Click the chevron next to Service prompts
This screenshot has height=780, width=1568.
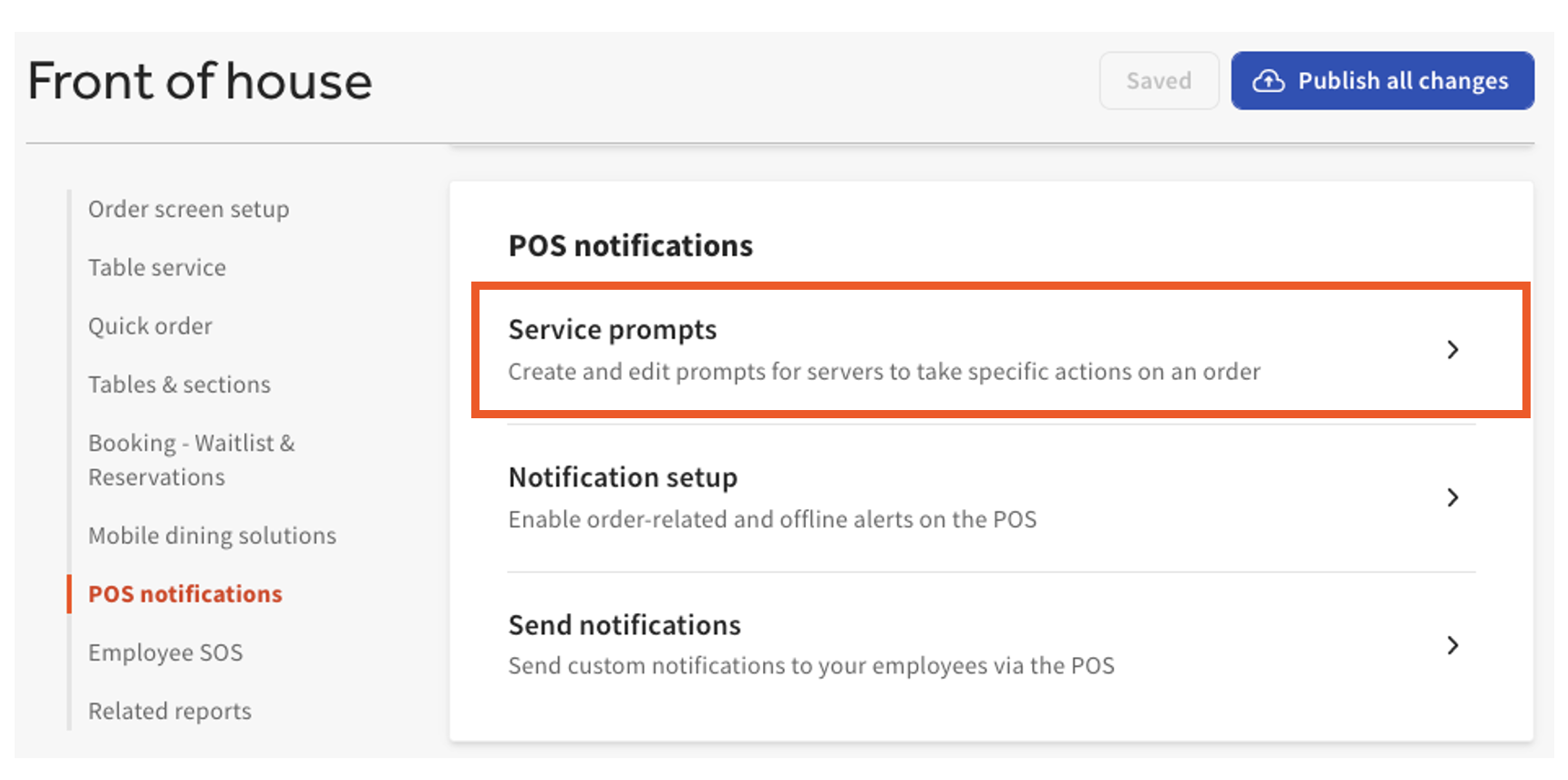pyautogui.click(x=1453, y=350)
